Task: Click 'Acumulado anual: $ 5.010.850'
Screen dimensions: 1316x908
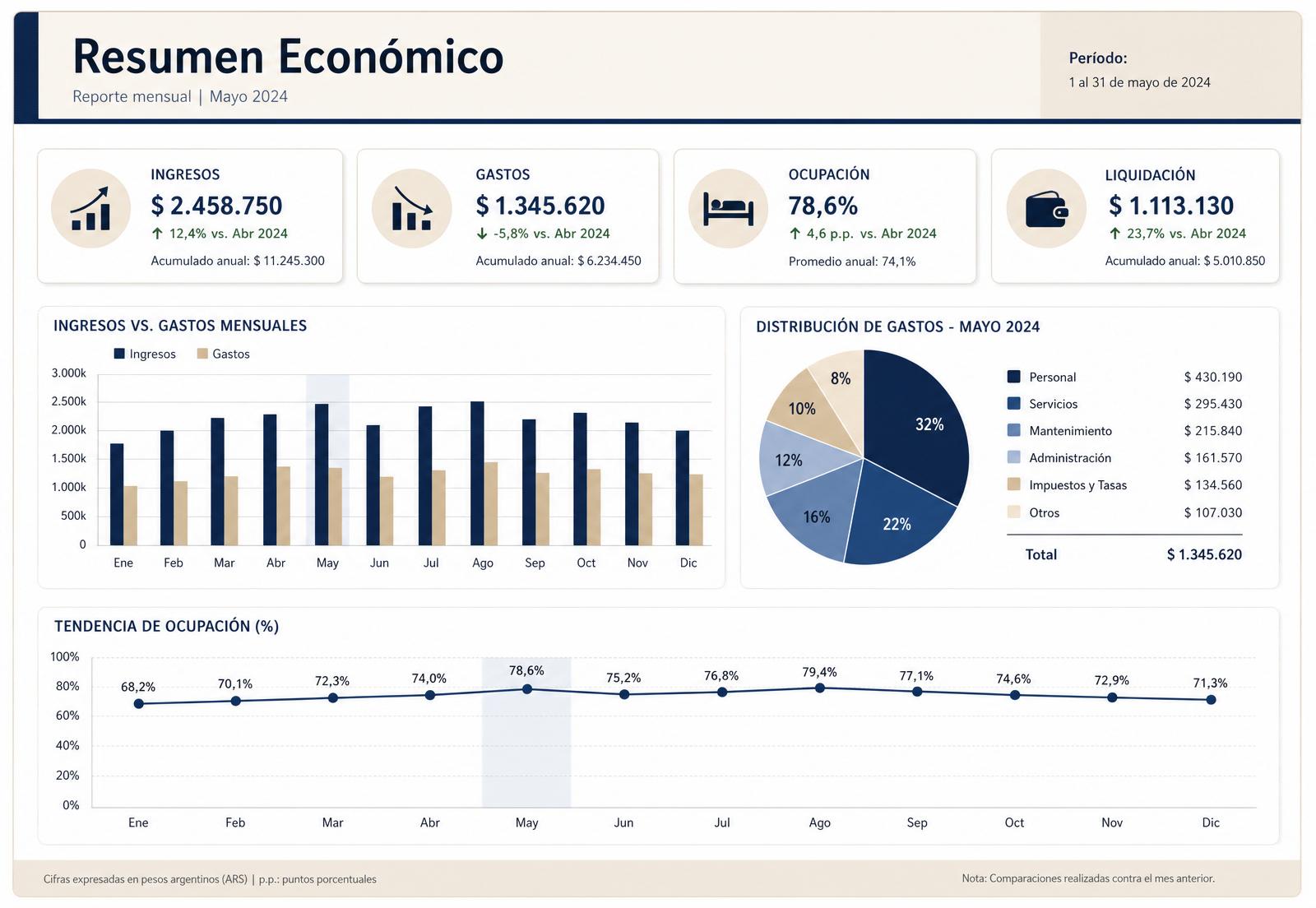Action: 1185,261
